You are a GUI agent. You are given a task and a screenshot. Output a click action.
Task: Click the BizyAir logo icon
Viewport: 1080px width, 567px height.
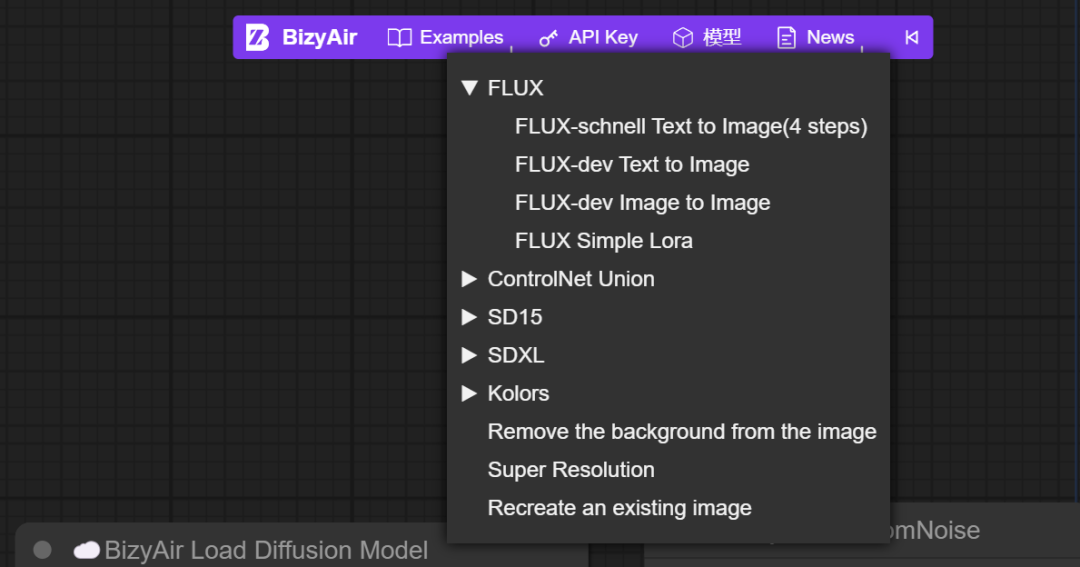258,37
